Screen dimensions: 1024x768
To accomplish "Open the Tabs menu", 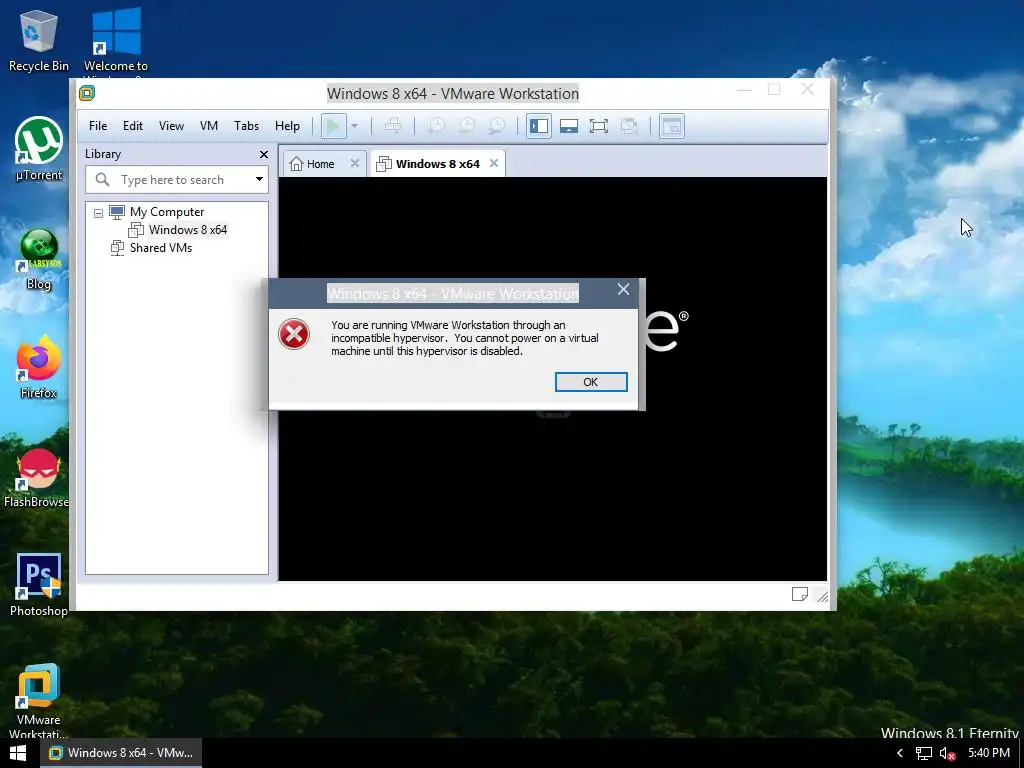I will [246, 126].
